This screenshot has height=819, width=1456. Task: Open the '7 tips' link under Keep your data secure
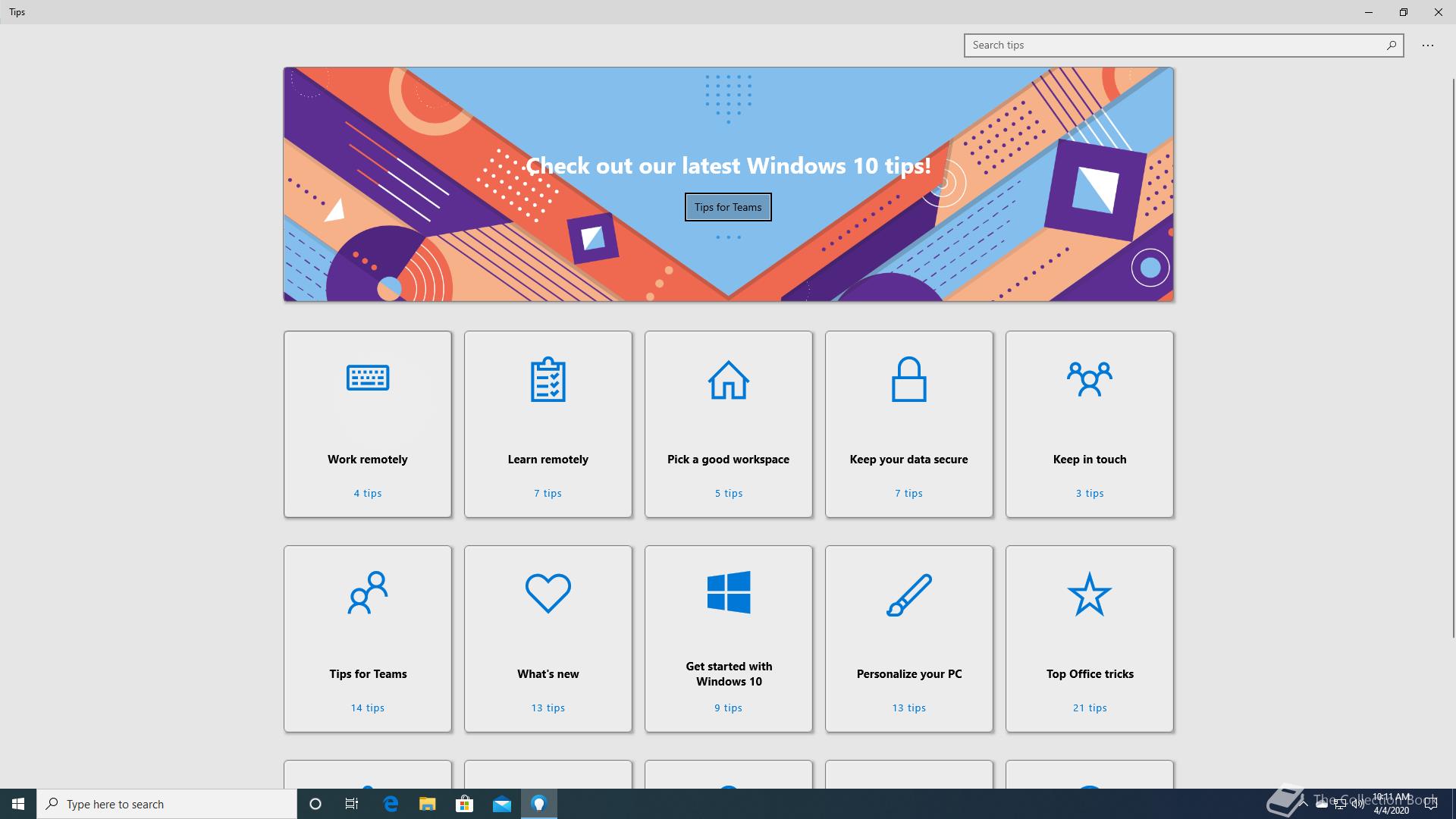click(908, 493)
